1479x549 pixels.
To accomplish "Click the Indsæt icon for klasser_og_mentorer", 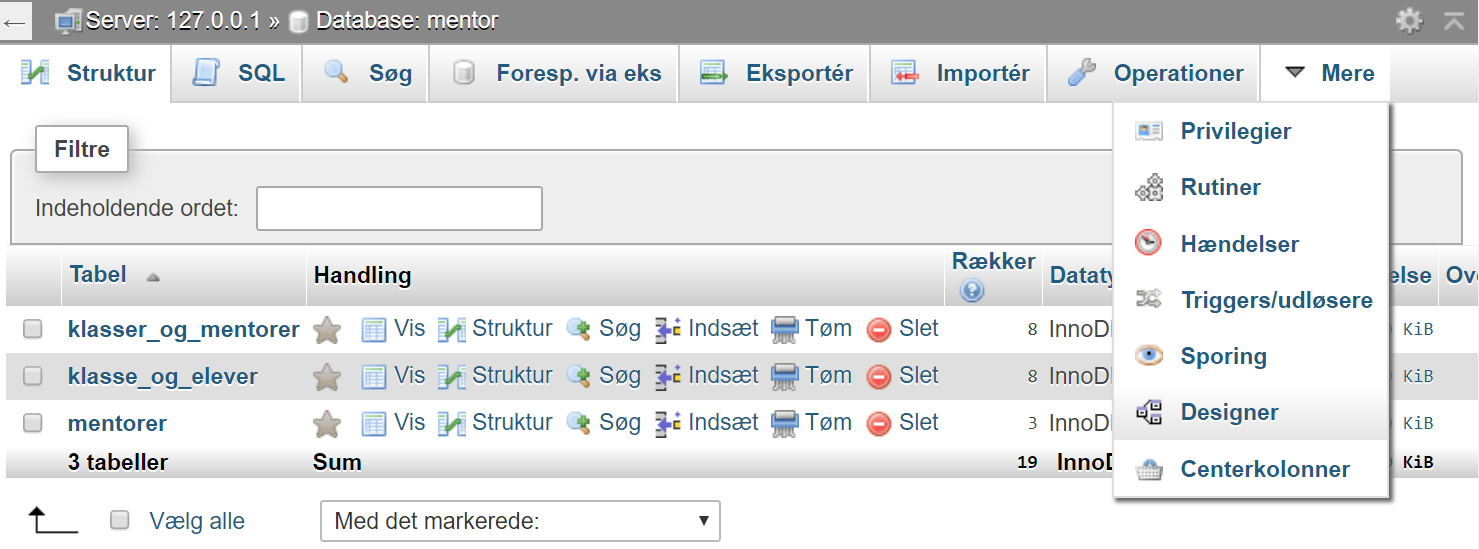I will [668, 329].
